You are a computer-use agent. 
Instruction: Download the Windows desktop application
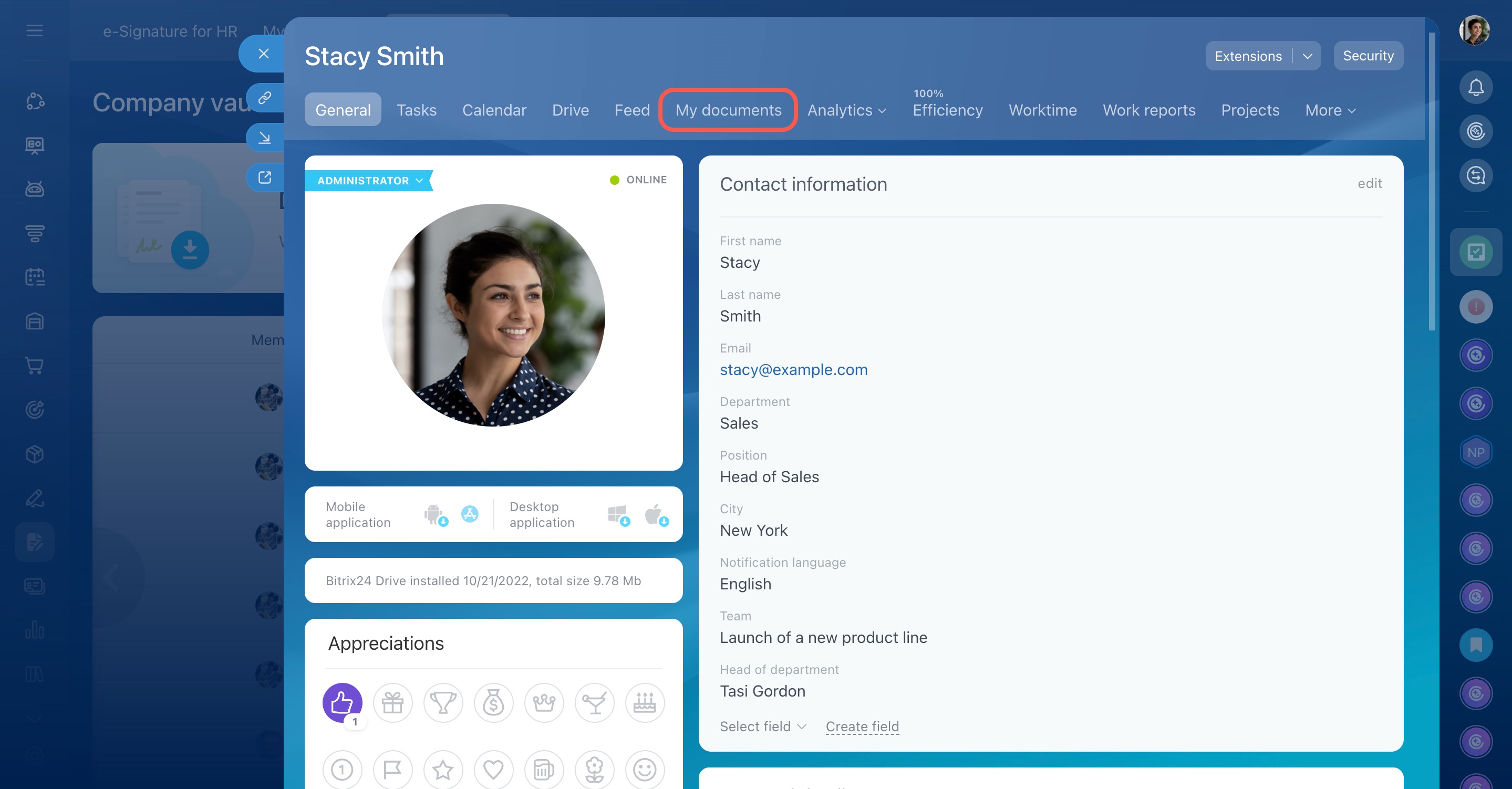pos(619,515)
